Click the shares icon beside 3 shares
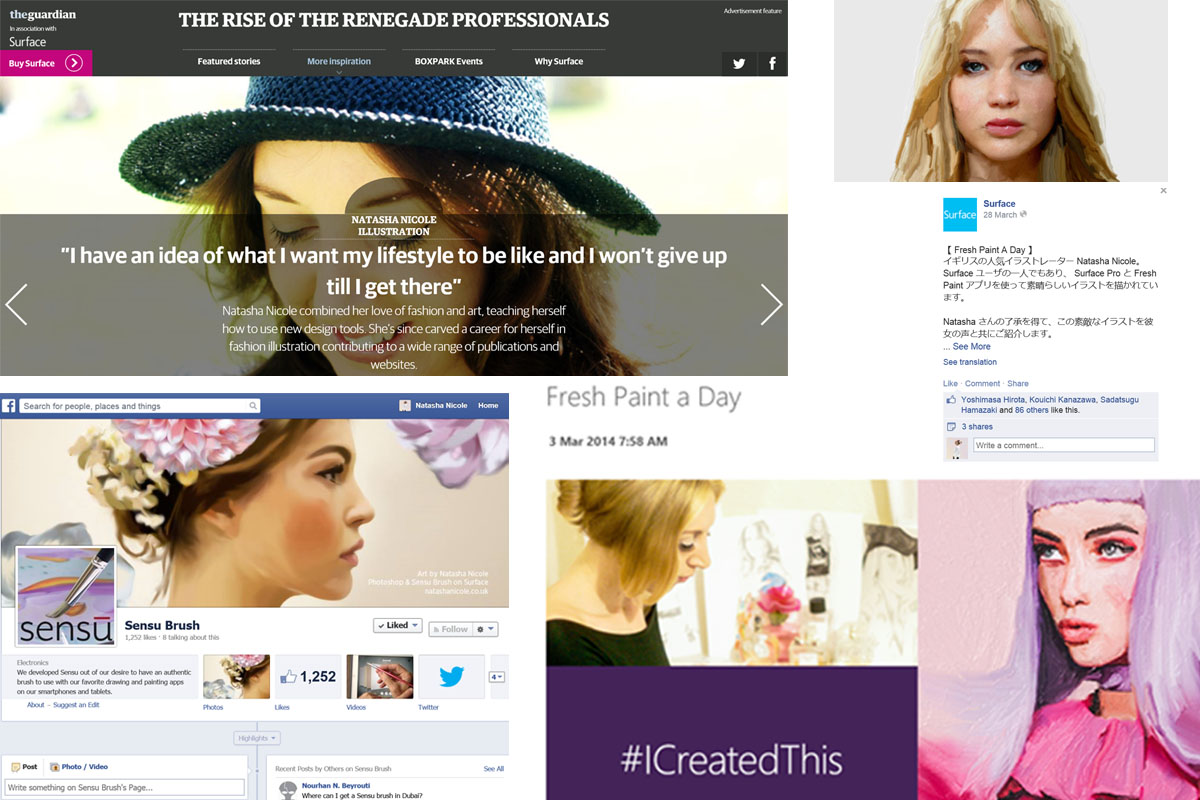This screenshot has width=1200, height=800. pos(952,427)
